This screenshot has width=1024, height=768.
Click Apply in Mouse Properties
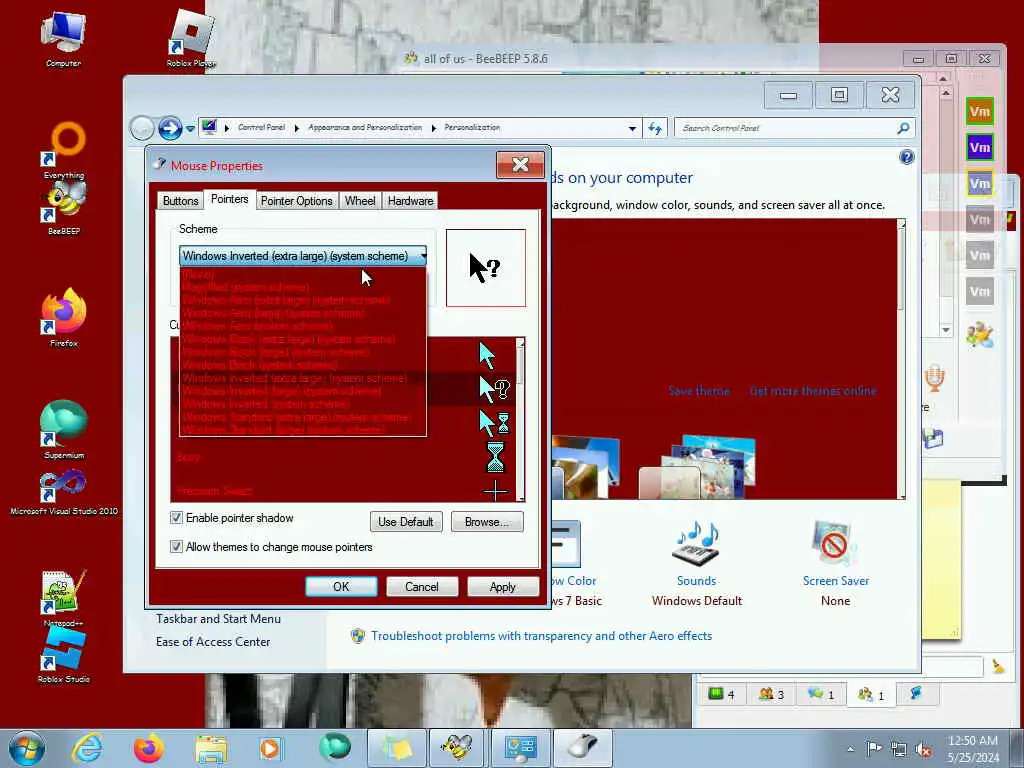pyautogui.click(x=503, y=586)
